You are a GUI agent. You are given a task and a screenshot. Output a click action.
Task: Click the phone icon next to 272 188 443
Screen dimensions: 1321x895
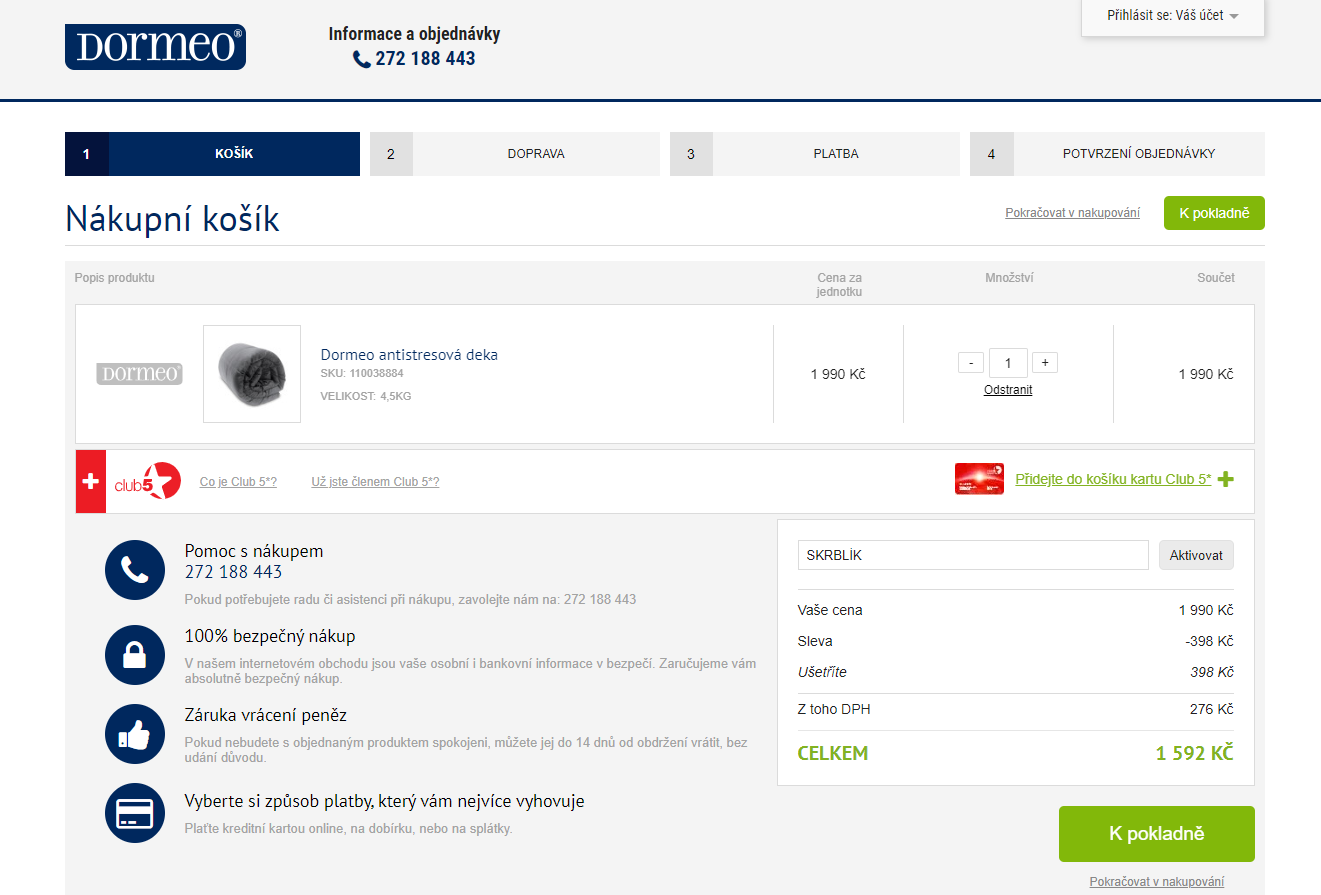362,59
